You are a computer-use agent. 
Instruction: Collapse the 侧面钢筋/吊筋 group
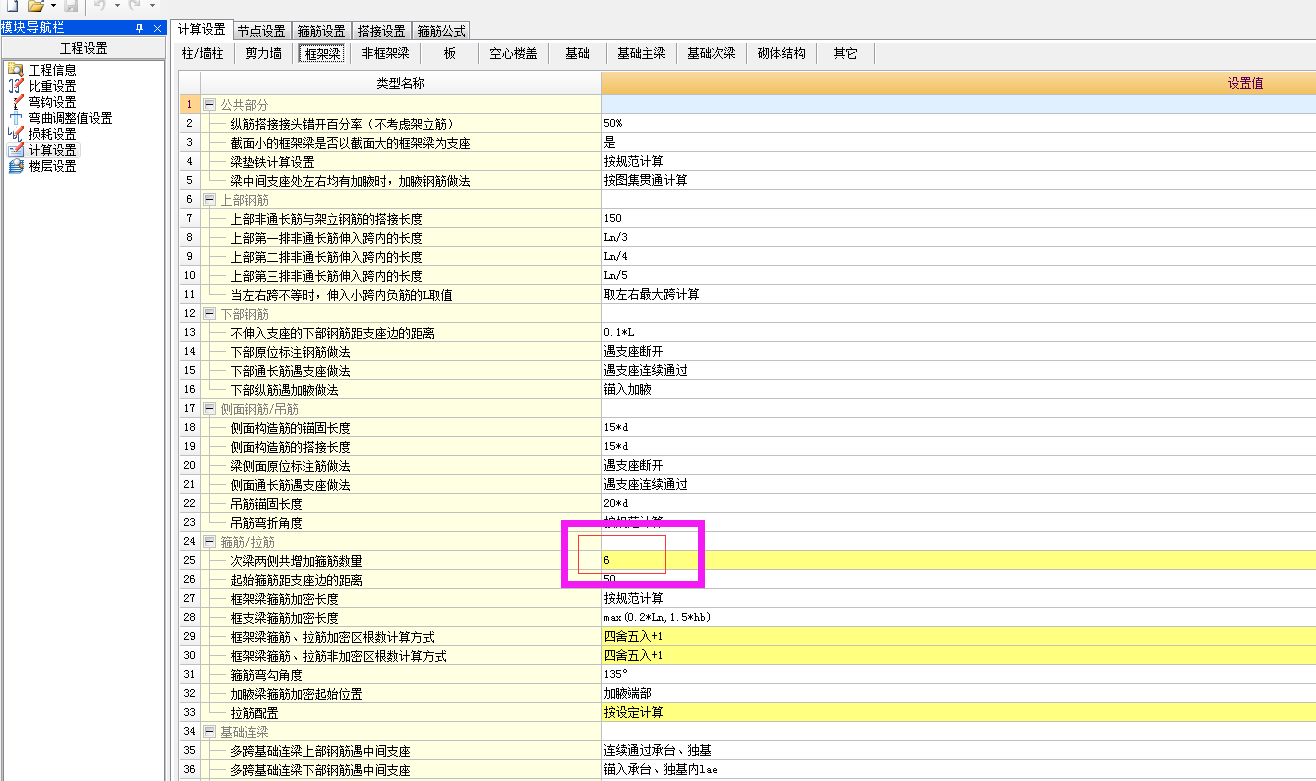(209, 409)
